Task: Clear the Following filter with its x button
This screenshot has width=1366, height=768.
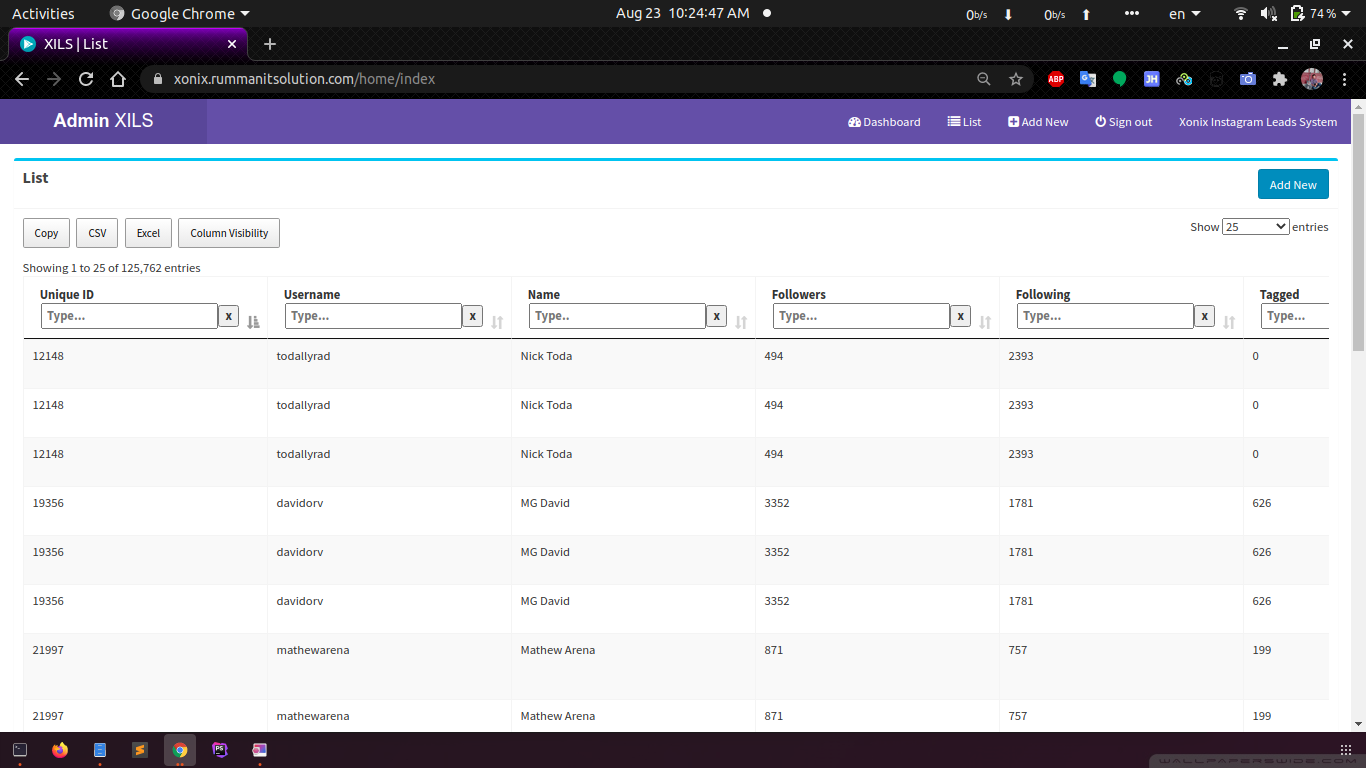Action: [1204, 316]
